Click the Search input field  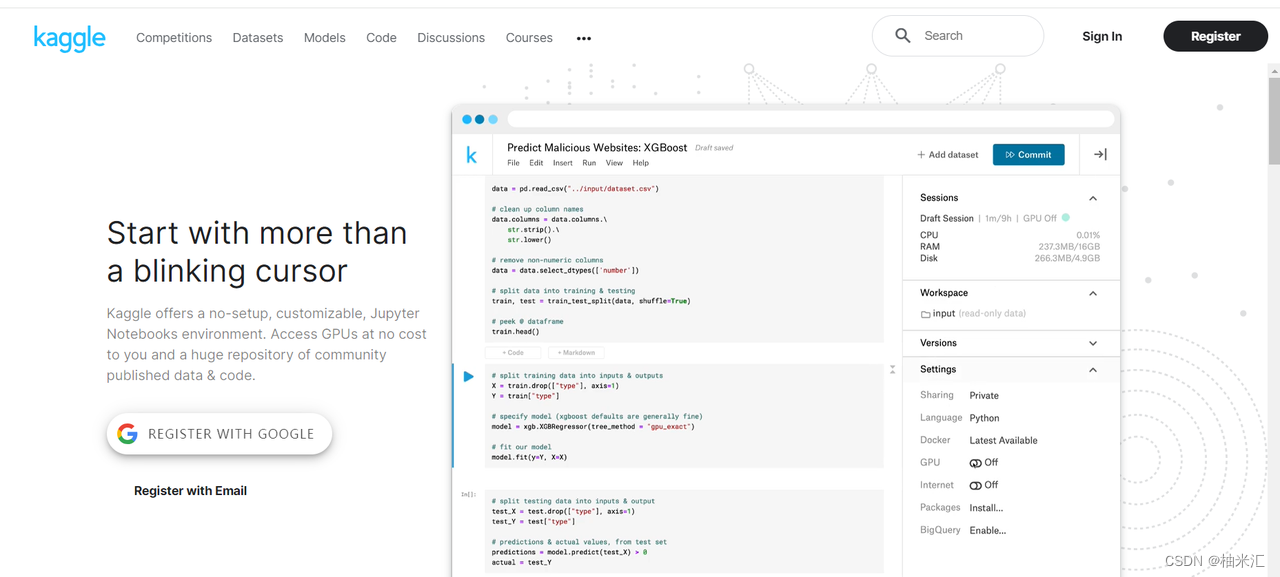tap(958, 36)
